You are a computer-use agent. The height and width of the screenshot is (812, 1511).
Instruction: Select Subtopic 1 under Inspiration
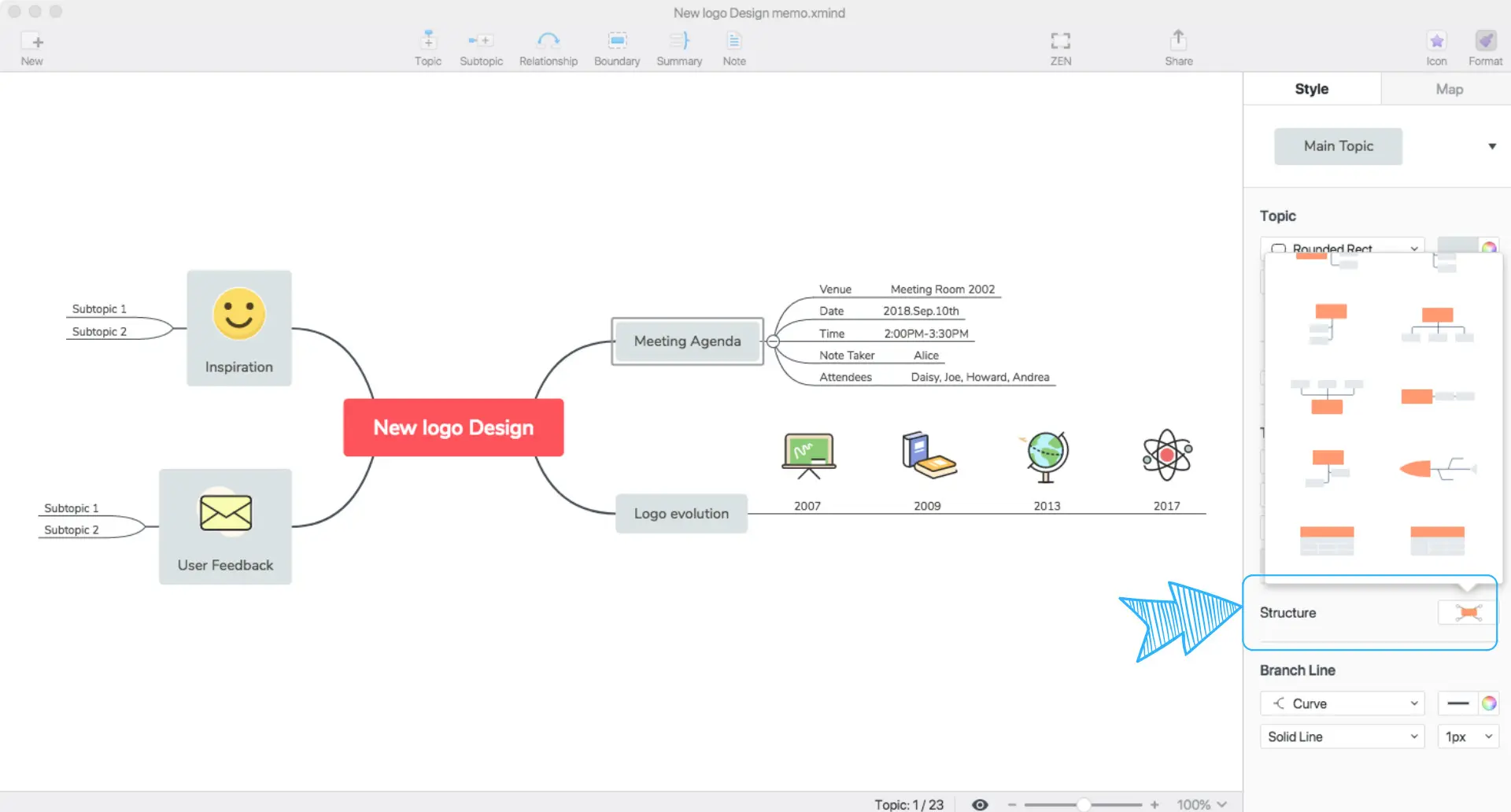pos(99,309)
